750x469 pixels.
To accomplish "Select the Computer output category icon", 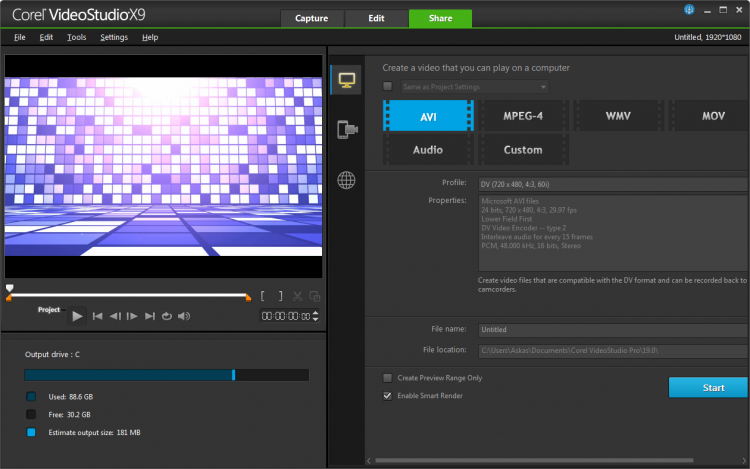I will pos(346,79).
